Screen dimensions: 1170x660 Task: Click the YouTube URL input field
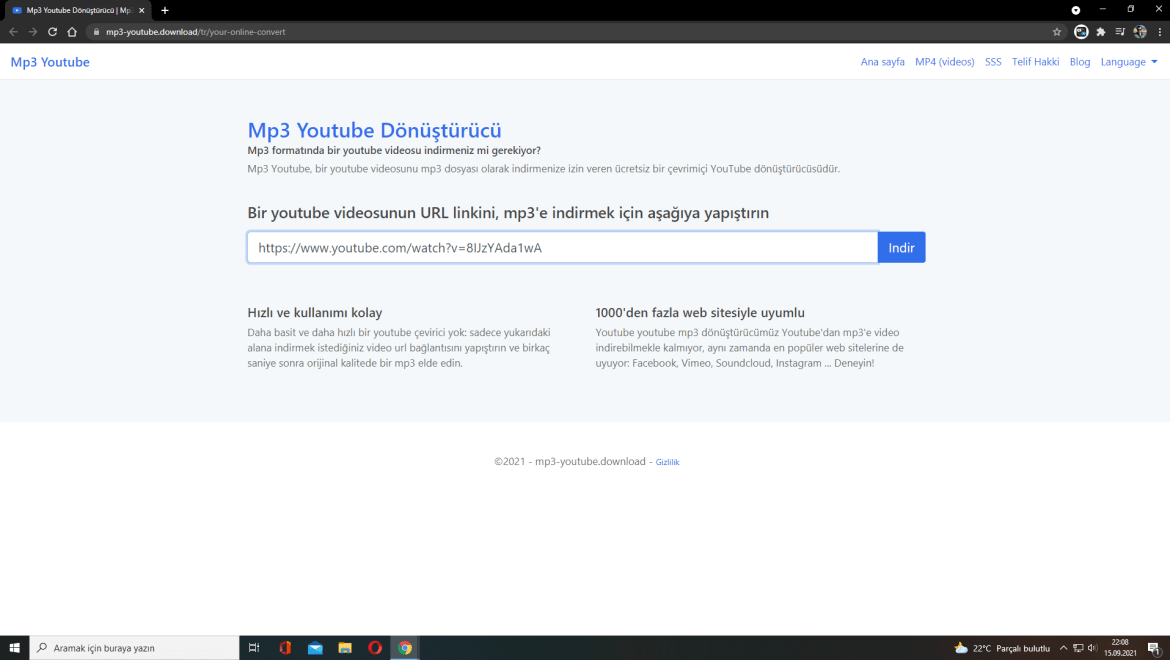click(x=560, y=246)
